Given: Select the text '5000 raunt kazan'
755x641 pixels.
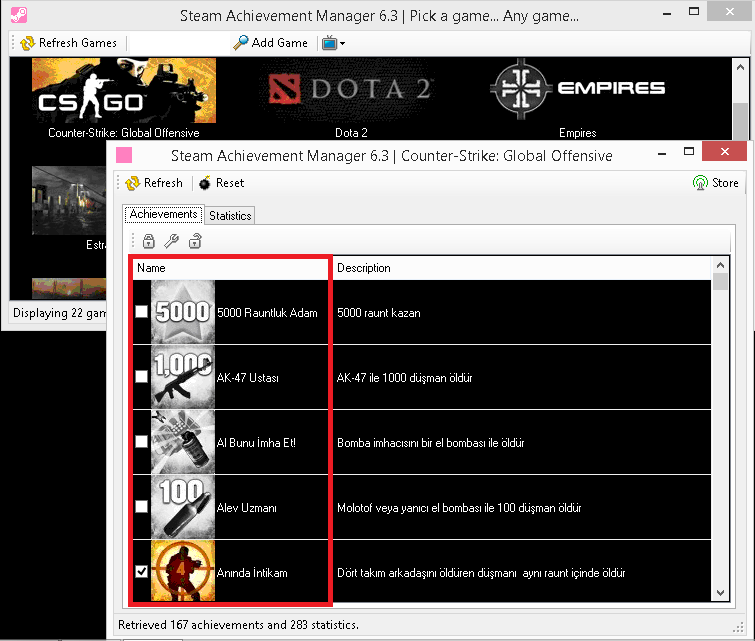Looking at the screenshot, I should coord(379,313).
